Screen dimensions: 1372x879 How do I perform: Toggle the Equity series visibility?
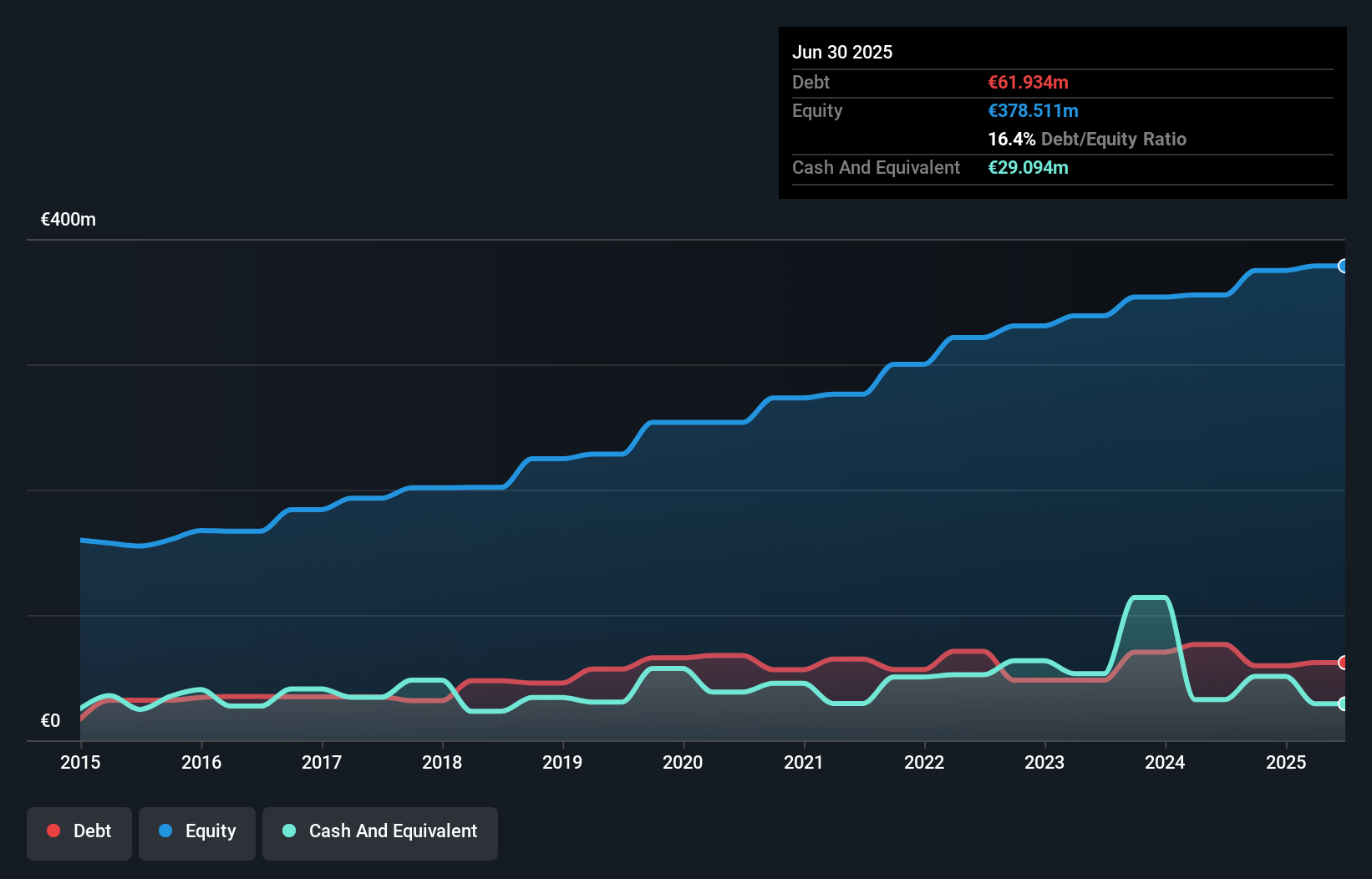tap(196, 832)
